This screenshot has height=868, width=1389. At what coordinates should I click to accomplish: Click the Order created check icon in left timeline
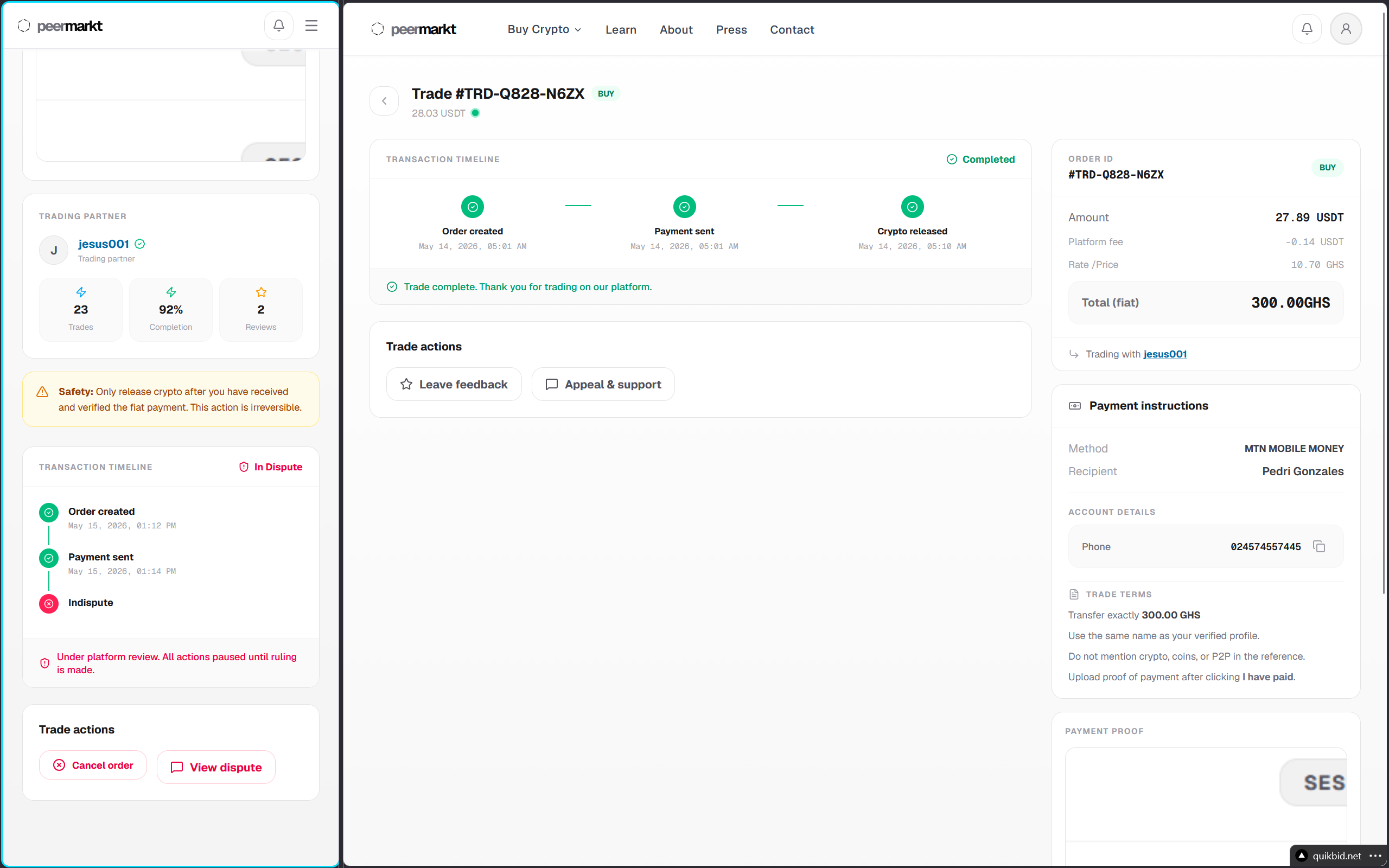coord(49,513)
